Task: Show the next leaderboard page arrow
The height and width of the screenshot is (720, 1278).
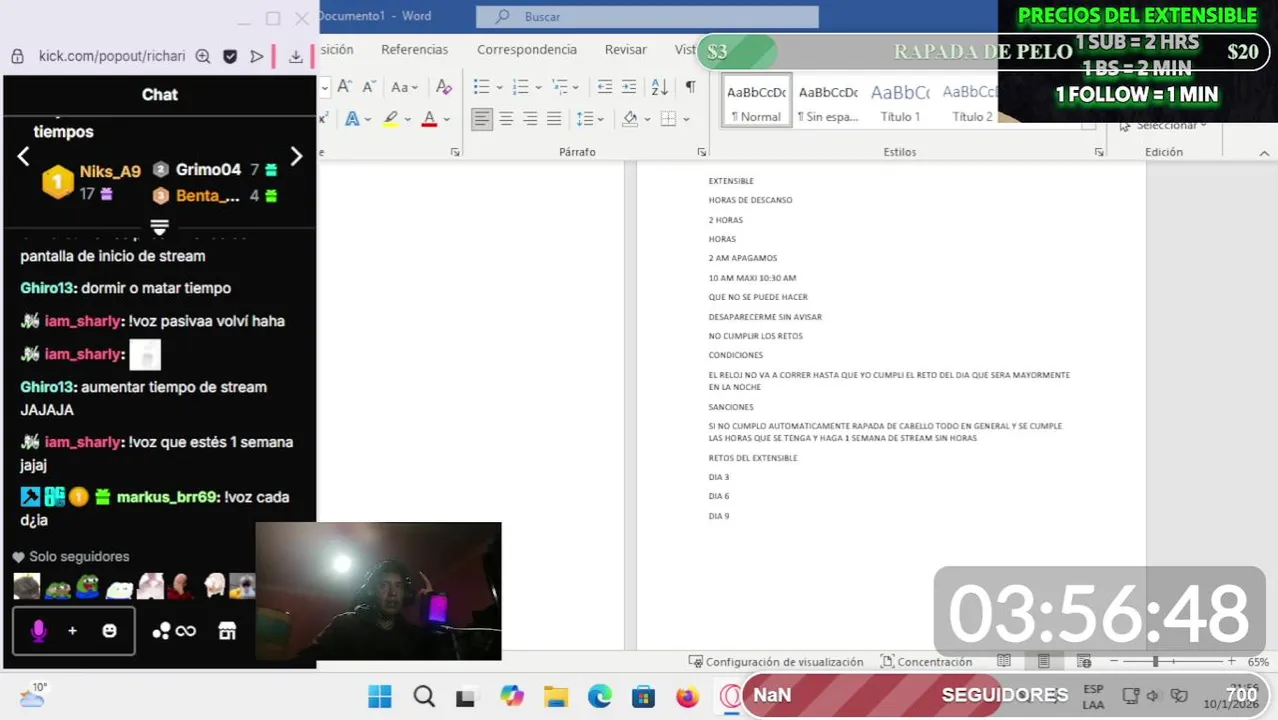Action: point(296,156)
